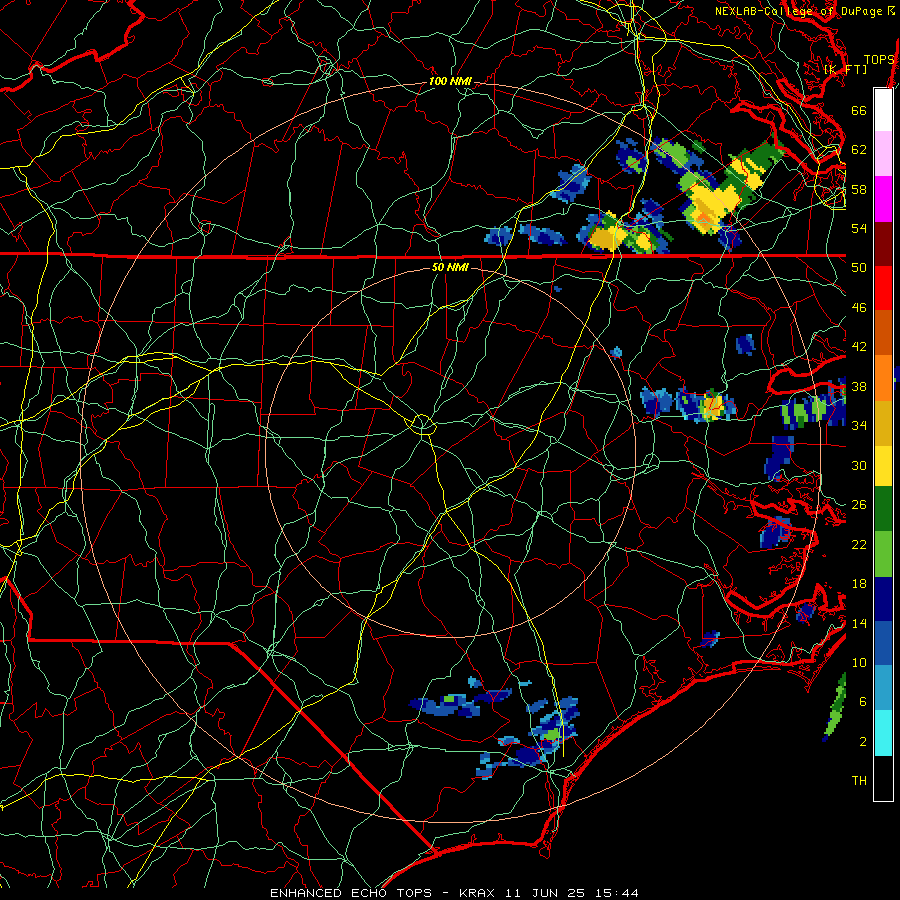Click the navy legend block beside 18

coord(883,599)
